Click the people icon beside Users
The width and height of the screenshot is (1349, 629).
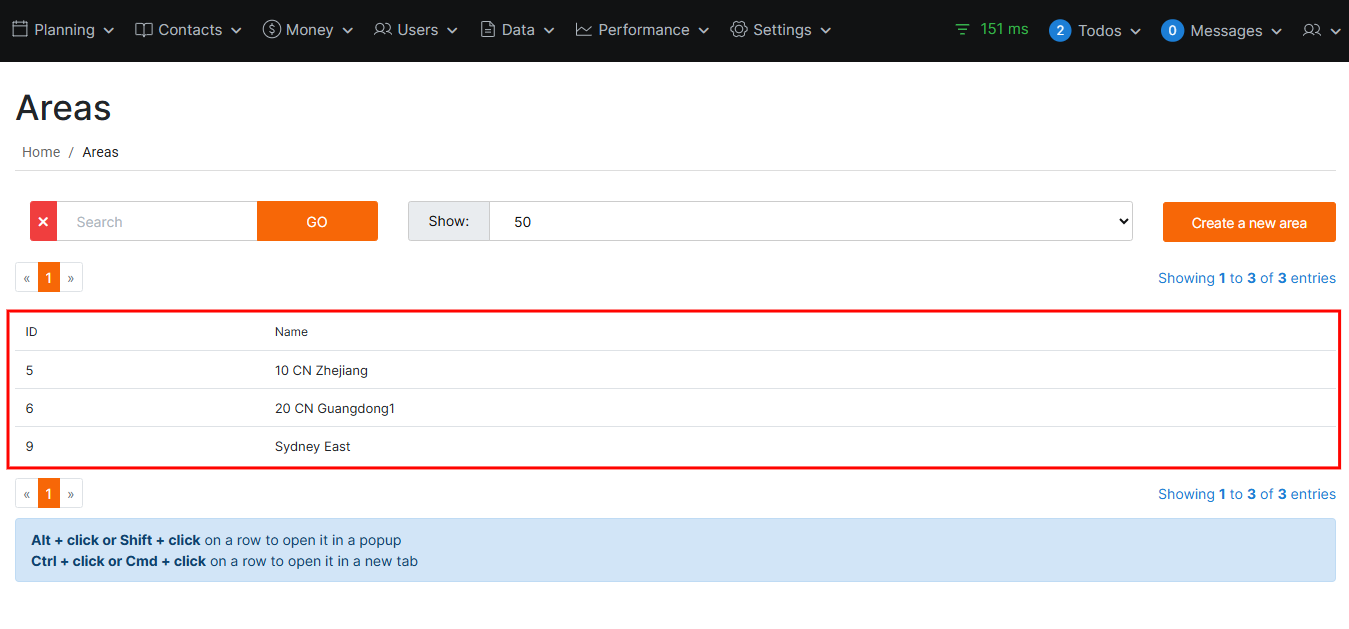point(383,30)
